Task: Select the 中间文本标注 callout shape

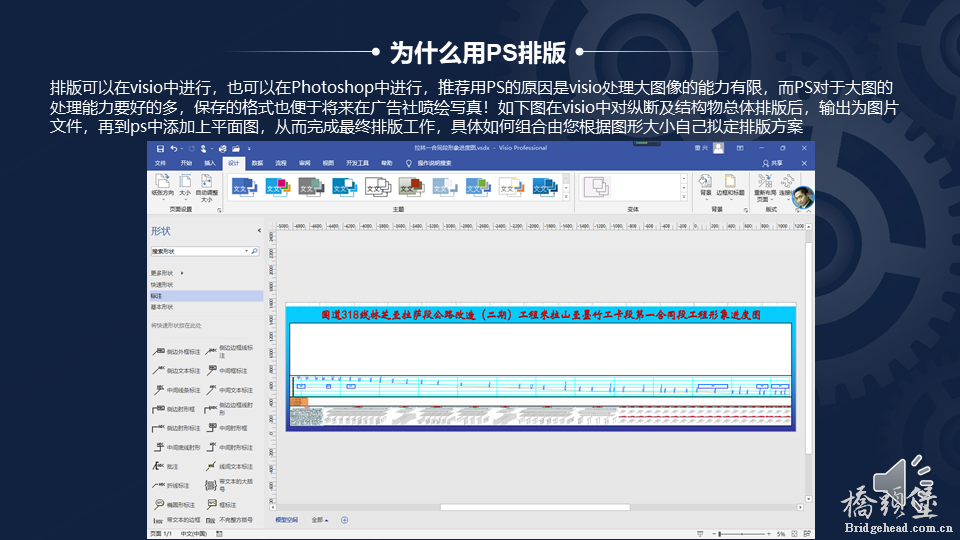Action: coord(230,389)
